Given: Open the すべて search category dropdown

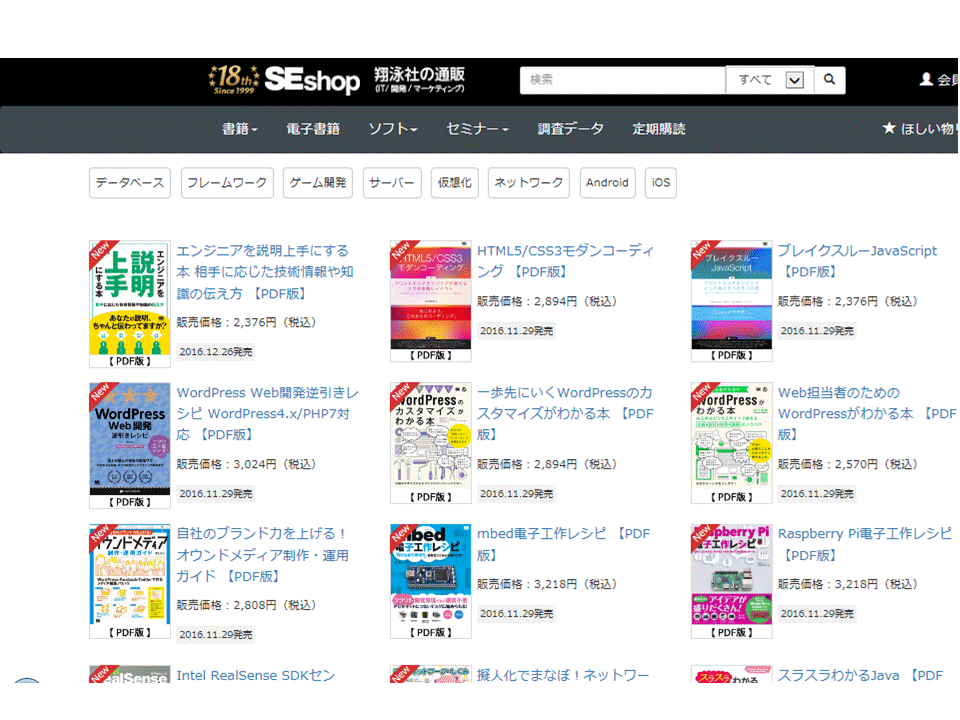Looking at the screenshot, I should pos(770,80).
